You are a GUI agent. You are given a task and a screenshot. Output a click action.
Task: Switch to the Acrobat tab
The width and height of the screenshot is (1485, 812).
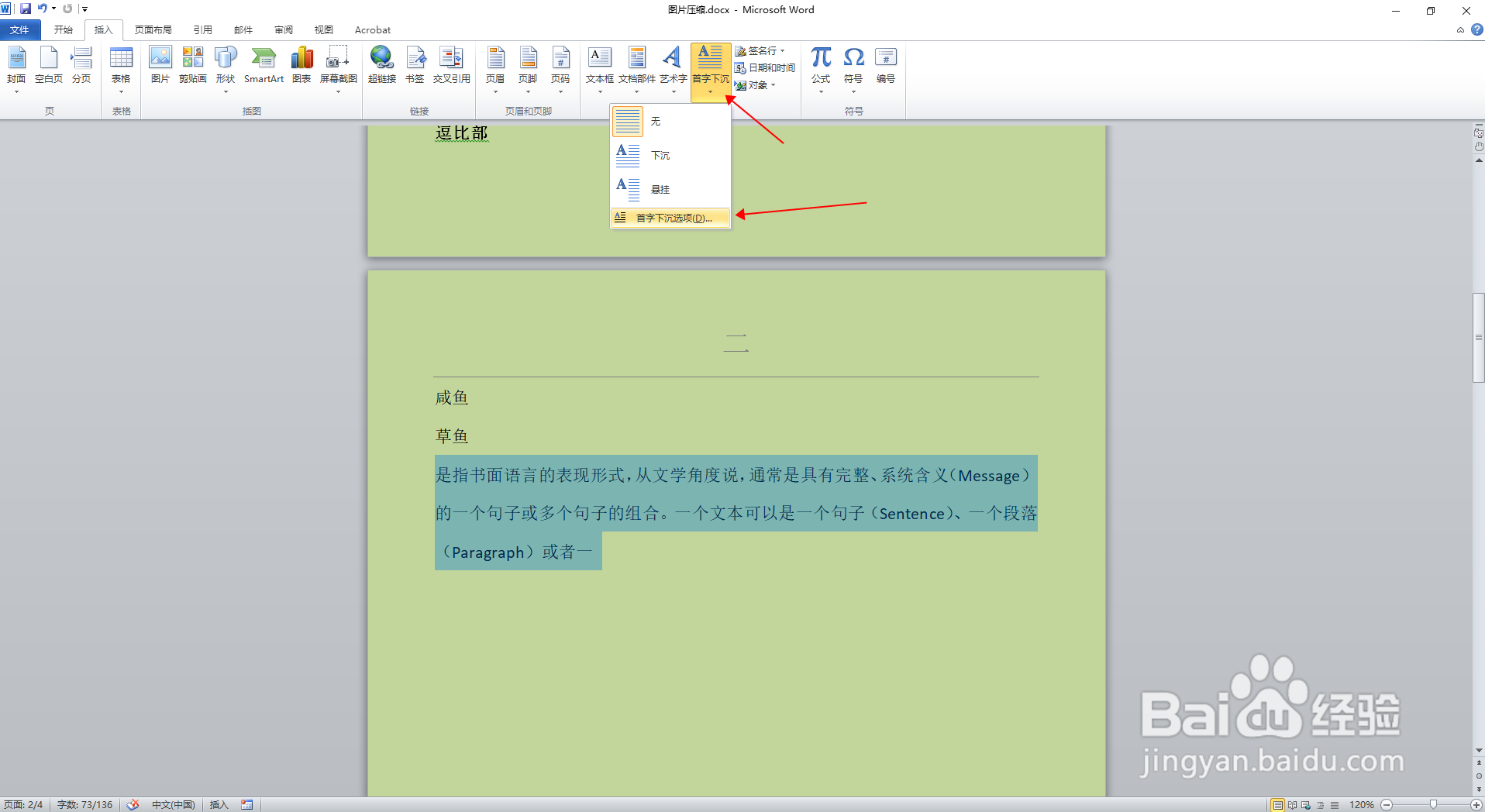pos(373,29)
